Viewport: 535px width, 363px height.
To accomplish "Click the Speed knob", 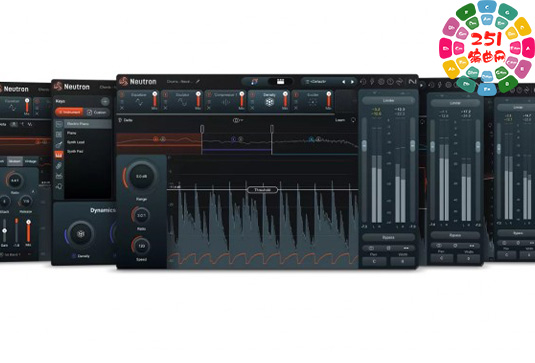I will [141, 246].
